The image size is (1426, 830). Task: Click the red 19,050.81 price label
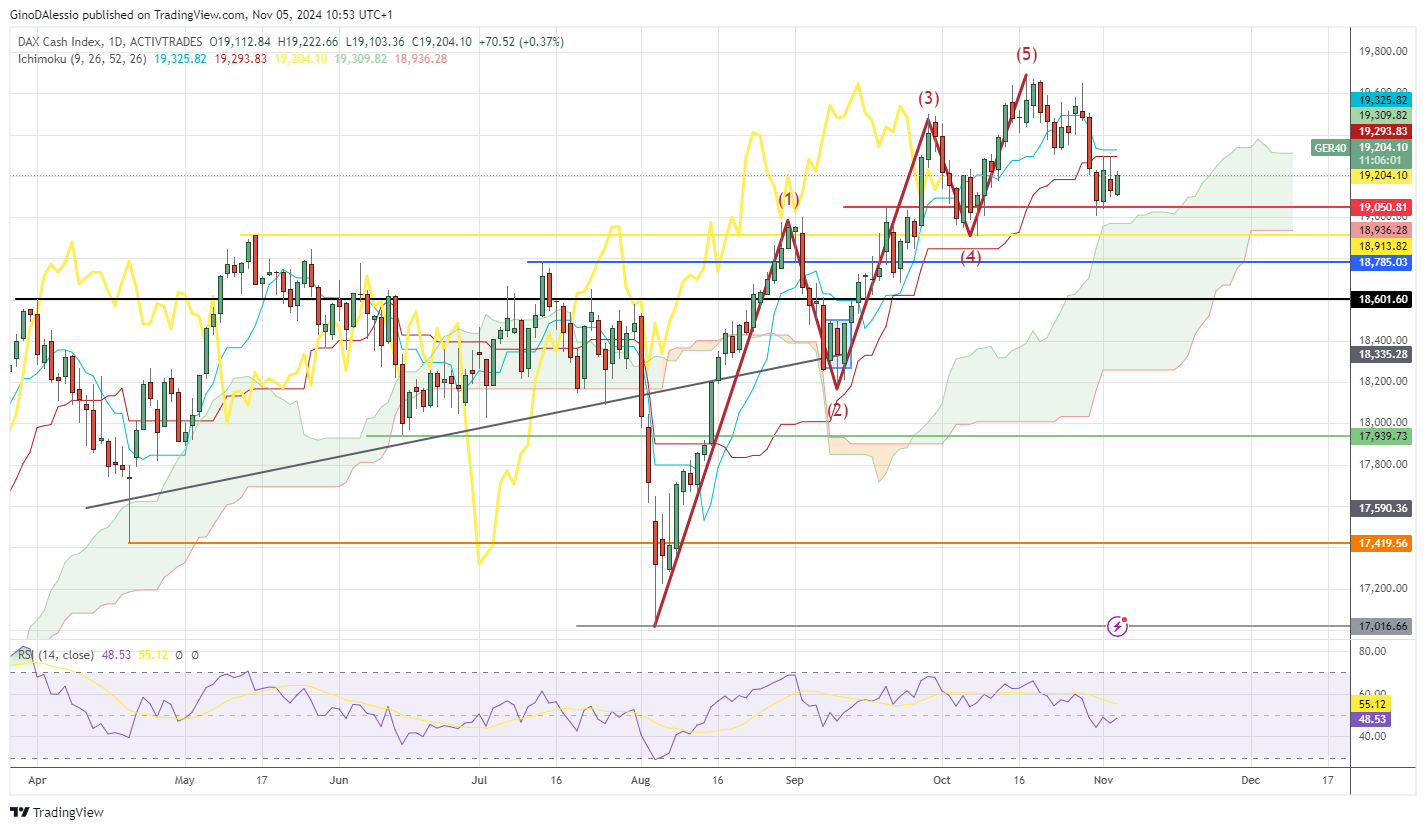(x=1382, y=207)
